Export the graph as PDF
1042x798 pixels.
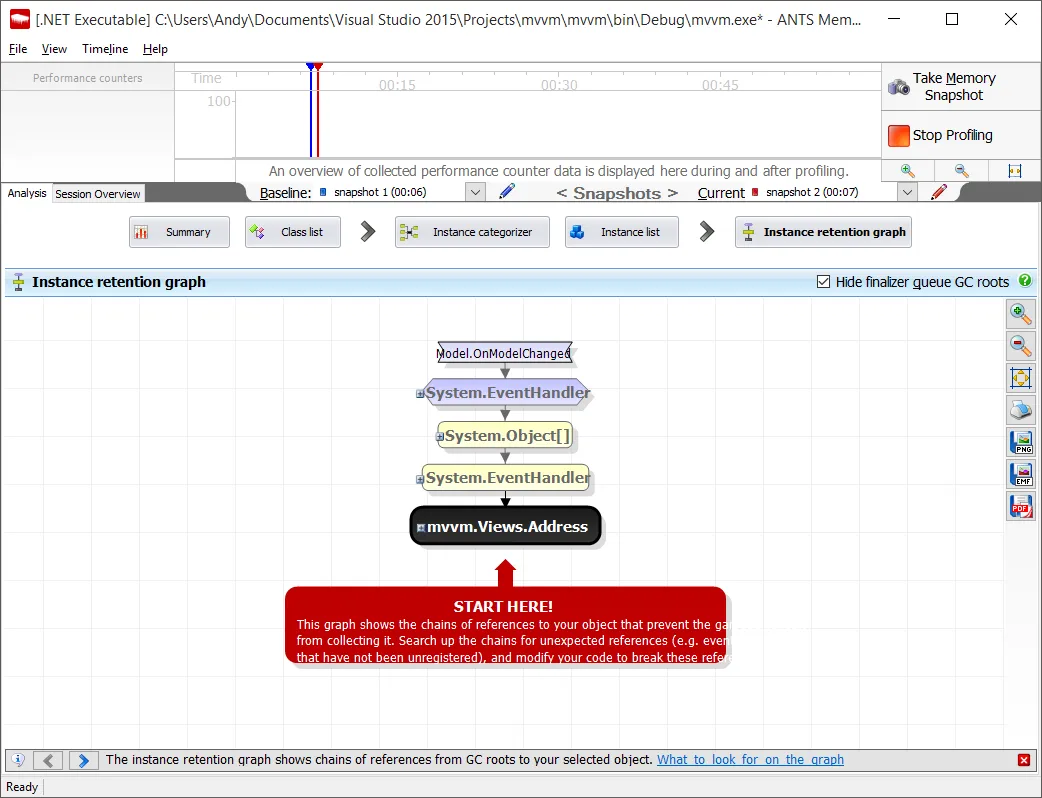pos(1021,506)
